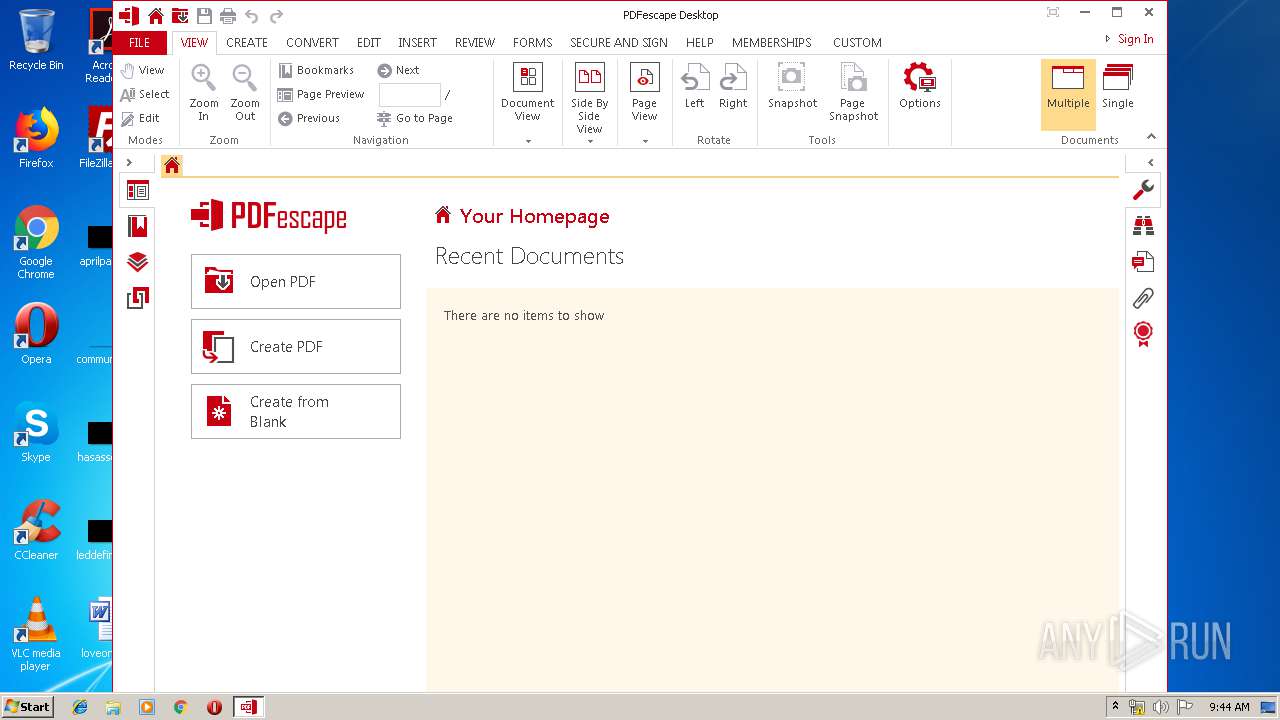
Task: Open the Options gear
Action: (x=919, y=87)
